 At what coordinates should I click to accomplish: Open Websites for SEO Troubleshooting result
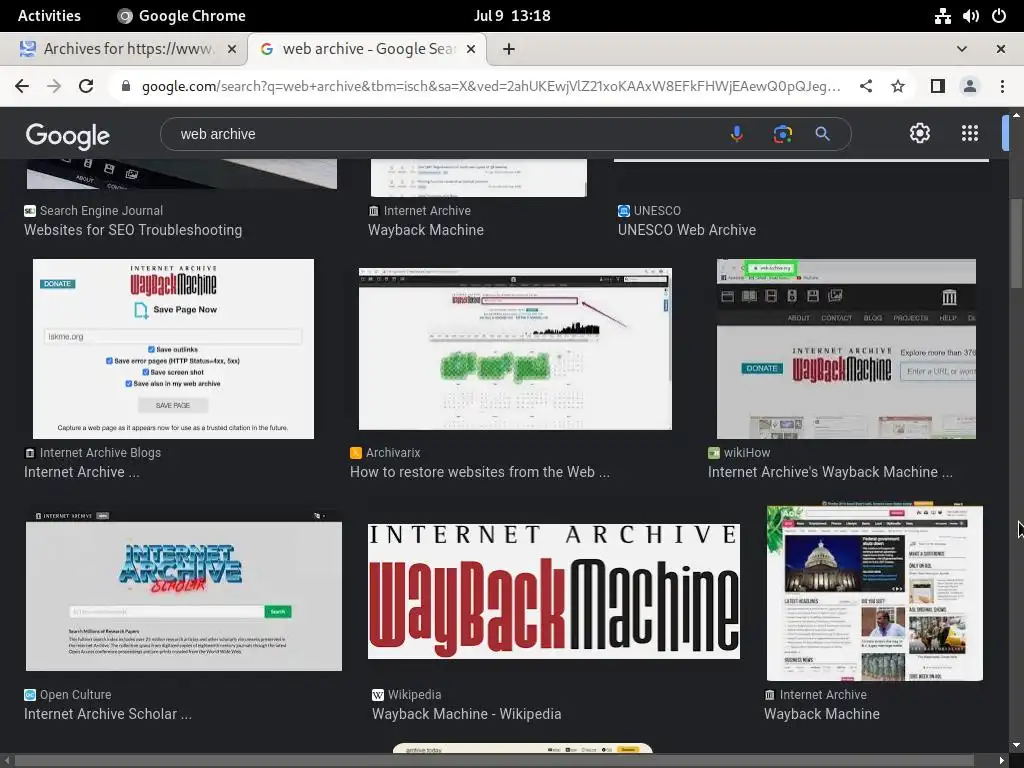tap(133, 230)
